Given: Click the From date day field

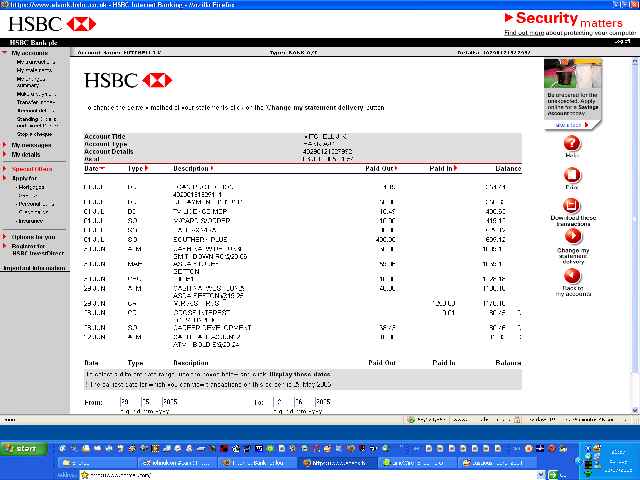Looking at the screenshot, I should point(128,402).
